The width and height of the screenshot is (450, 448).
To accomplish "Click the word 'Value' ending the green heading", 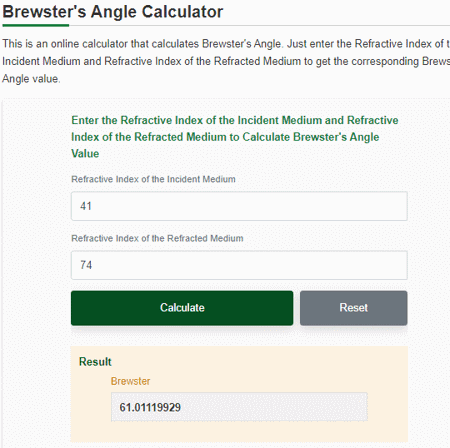I will 85,154.
